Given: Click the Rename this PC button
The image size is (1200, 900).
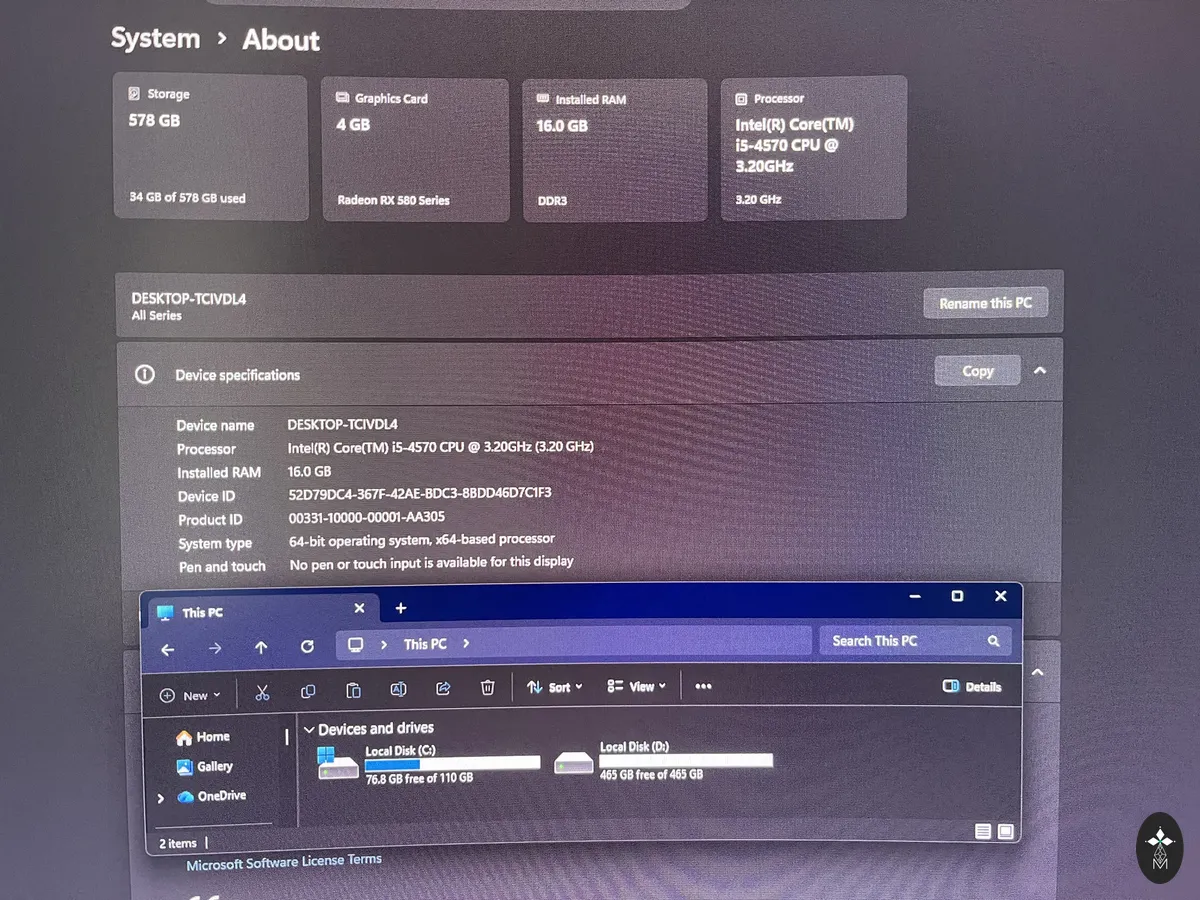Looking at the screenshot, I should pos(985,303).
